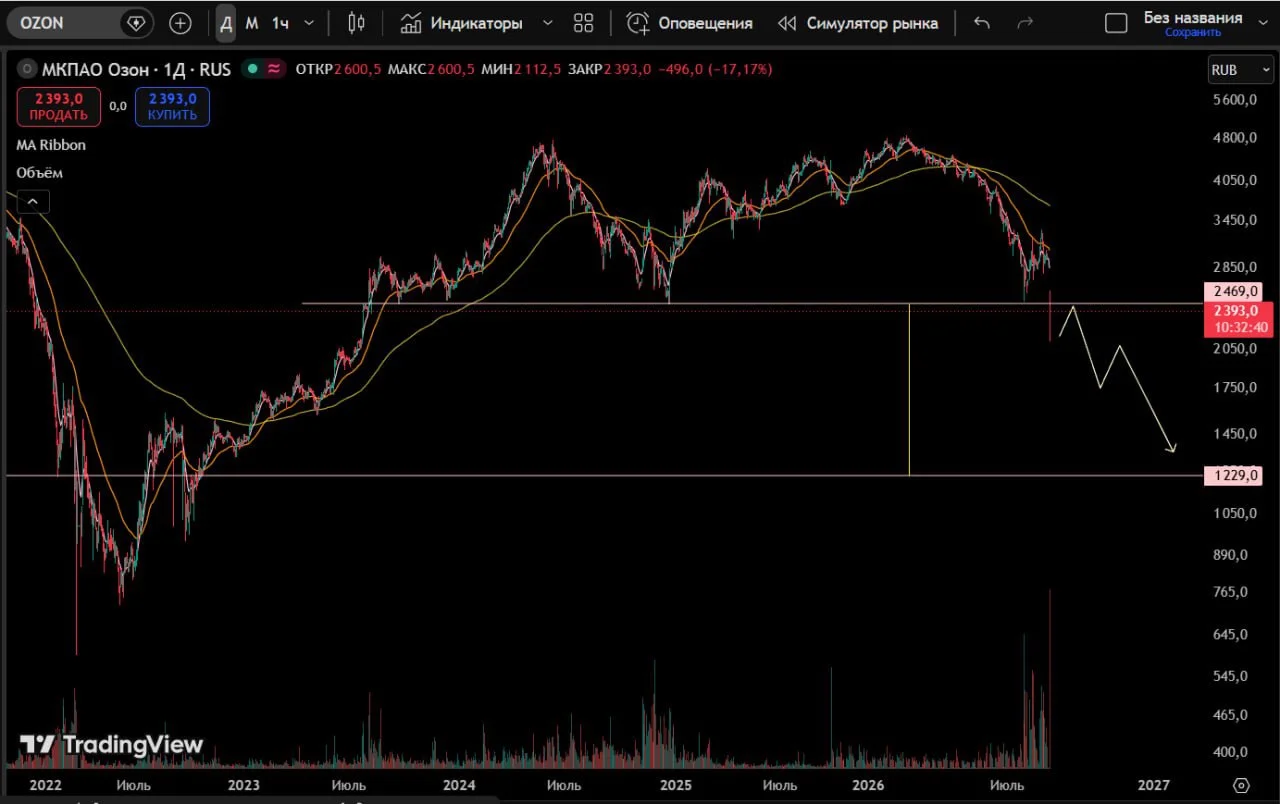Screen dimensions: 1280x804
Task: Open the Без названия layout name
Action: tap(1193, 18)
